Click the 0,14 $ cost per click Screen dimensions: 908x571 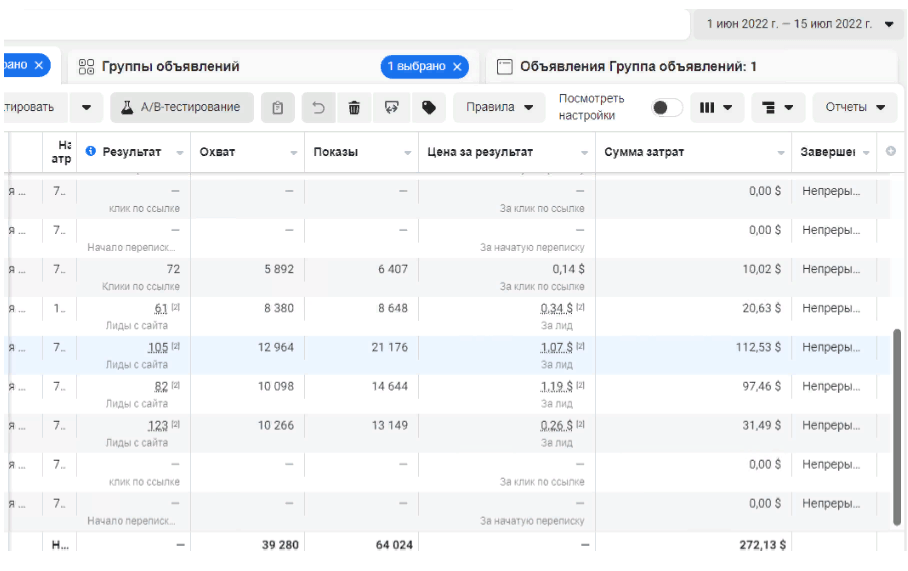click(568, 269)
